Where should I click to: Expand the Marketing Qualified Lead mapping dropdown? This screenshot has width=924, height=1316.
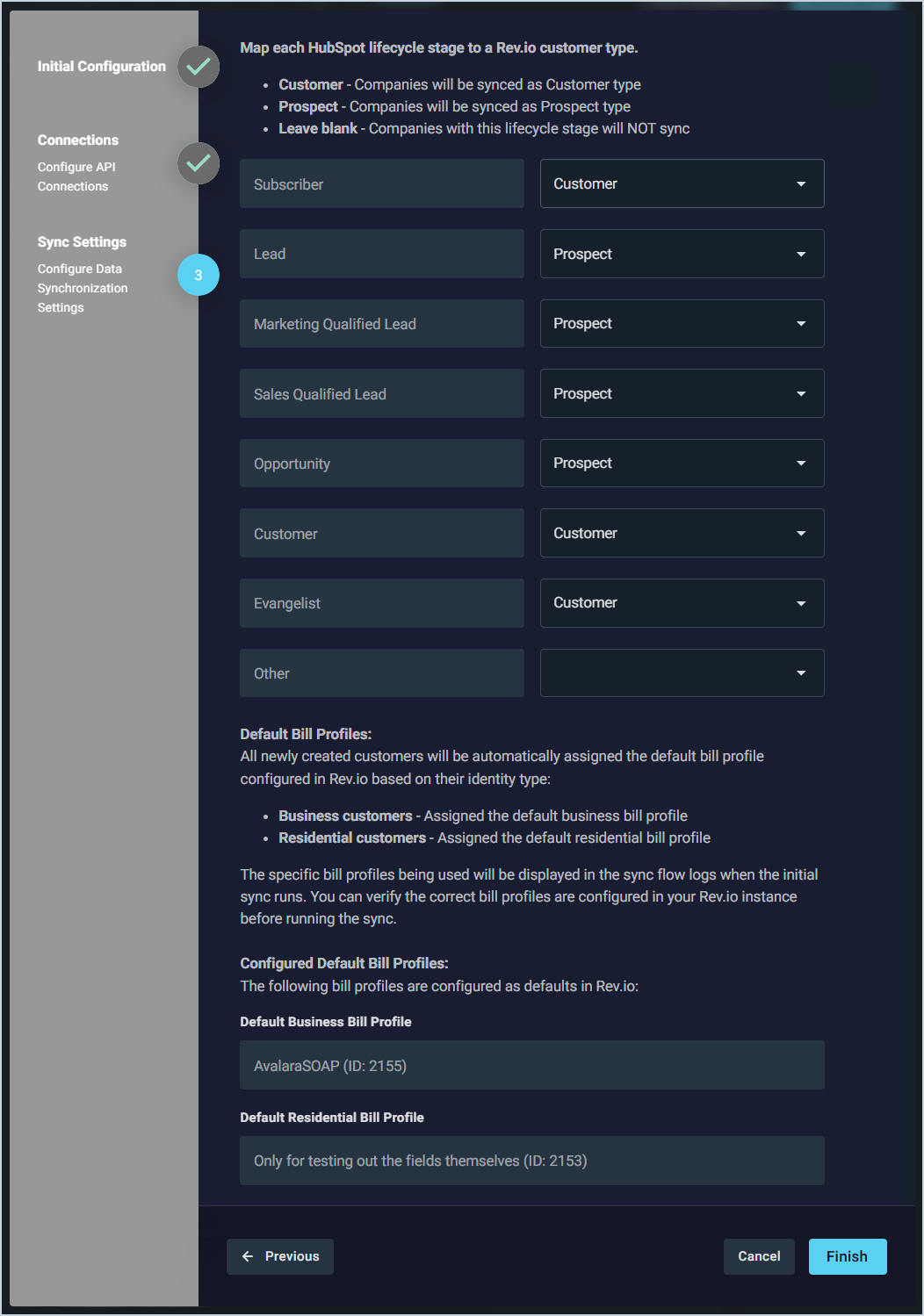[682, 323]
